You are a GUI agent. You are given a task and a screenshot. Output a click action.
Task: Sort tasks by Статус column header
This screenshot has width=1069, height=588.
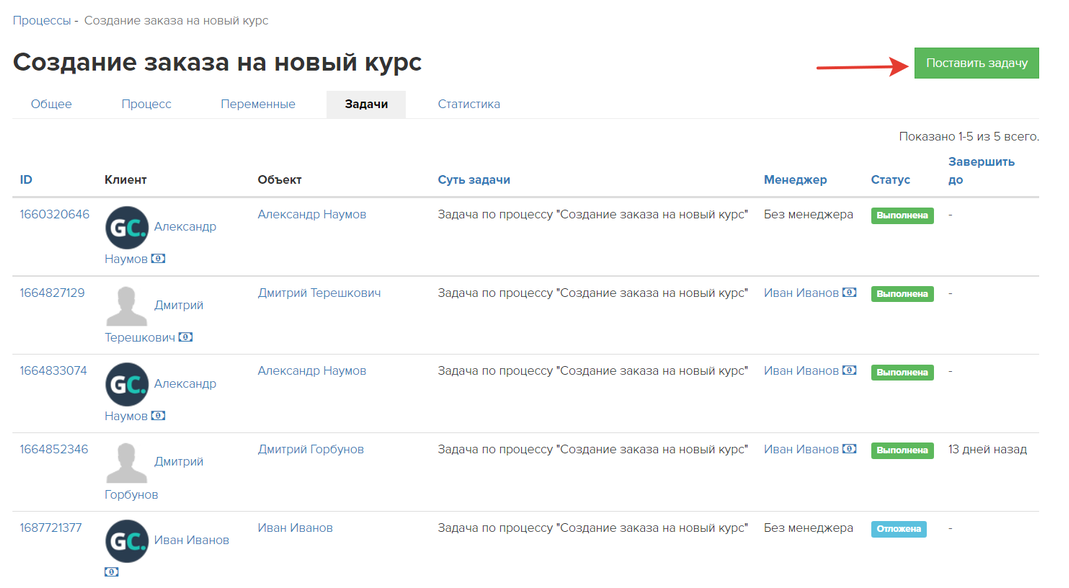click(x=890, y=180)
